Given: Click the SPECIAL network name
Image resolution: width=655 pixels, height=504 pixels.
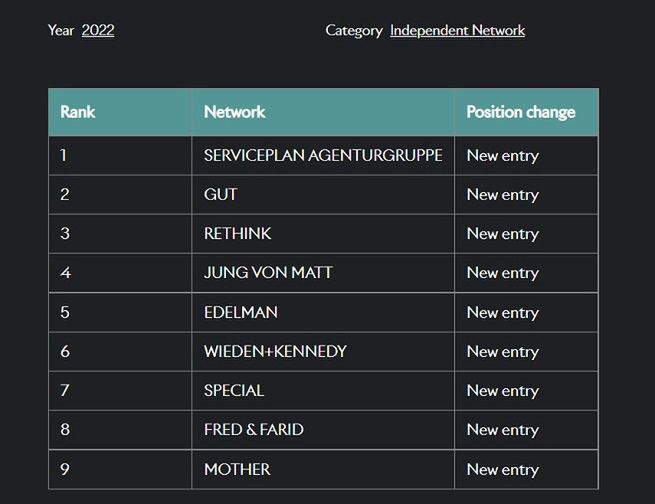Looking at the screenshot, I should pos(234,390).
